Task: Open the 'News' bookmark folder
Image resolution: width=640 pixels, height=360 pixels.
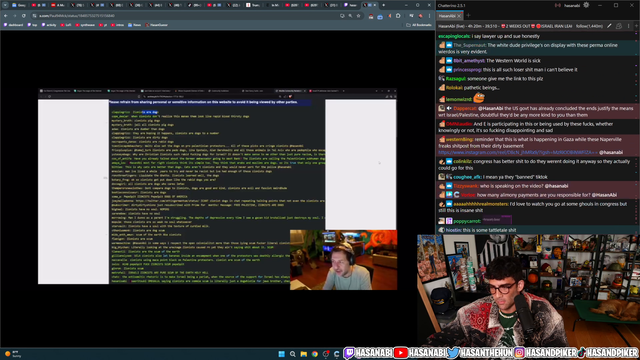Action: [134, 25]
